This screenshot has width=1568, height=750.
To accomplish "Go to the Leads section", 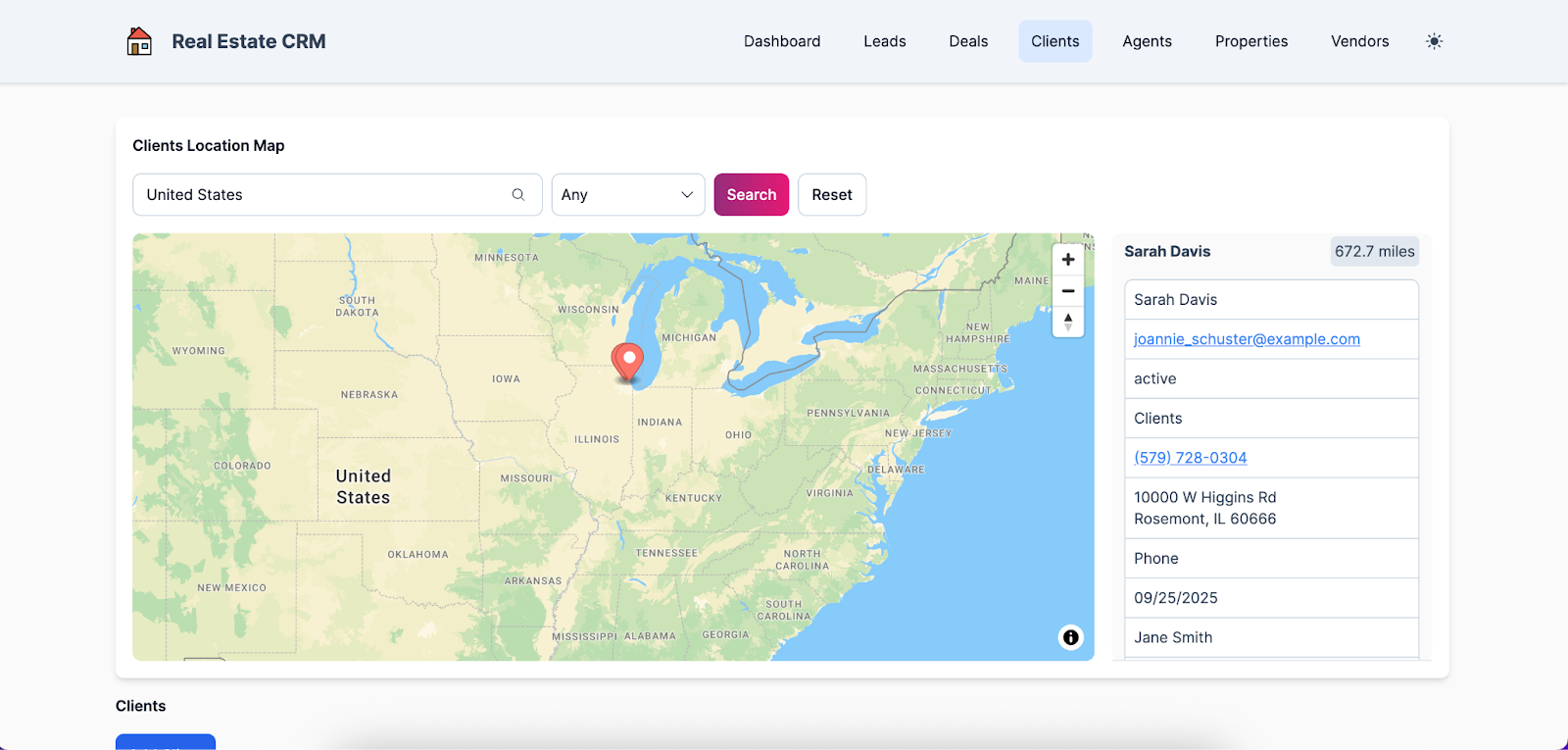I will 884,41.
